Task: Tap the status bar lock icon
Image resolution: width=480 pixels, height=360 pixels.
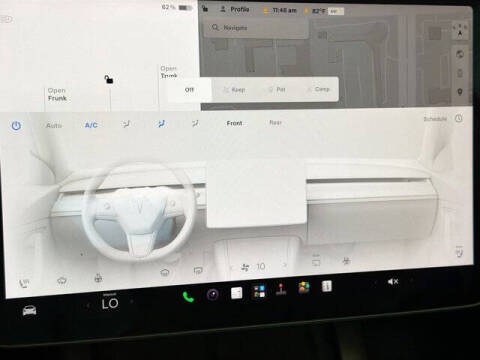Action: (x=205, y=8)
